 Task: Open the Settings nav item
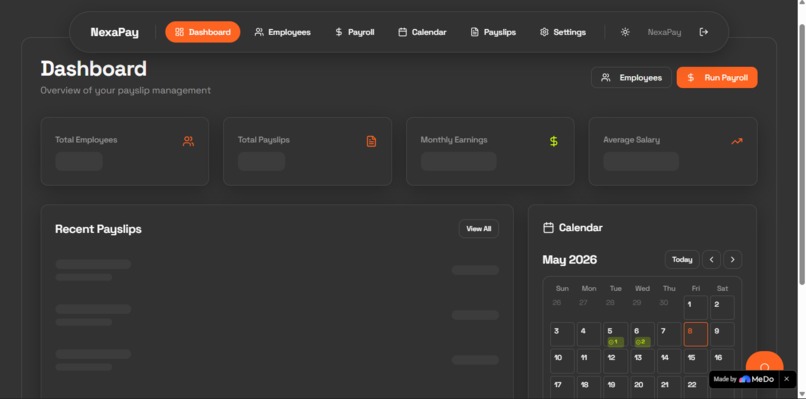[x=562, y=32]
